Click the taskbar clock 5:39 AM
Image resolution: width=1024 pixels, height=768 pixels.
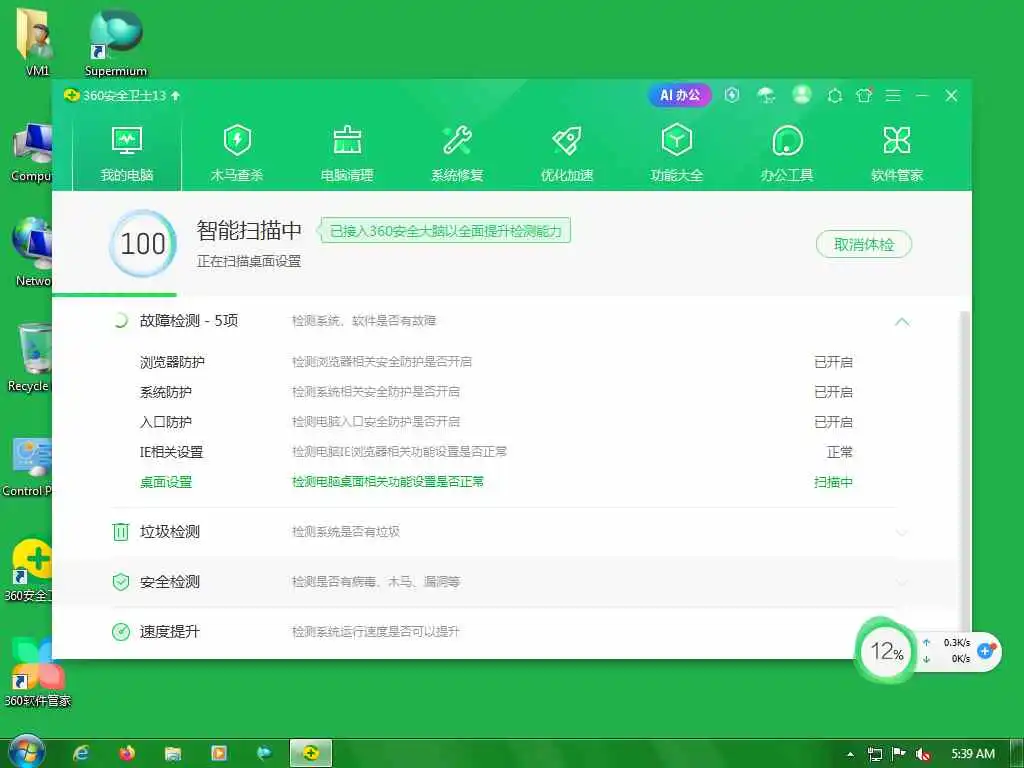[x=973, y=754]
